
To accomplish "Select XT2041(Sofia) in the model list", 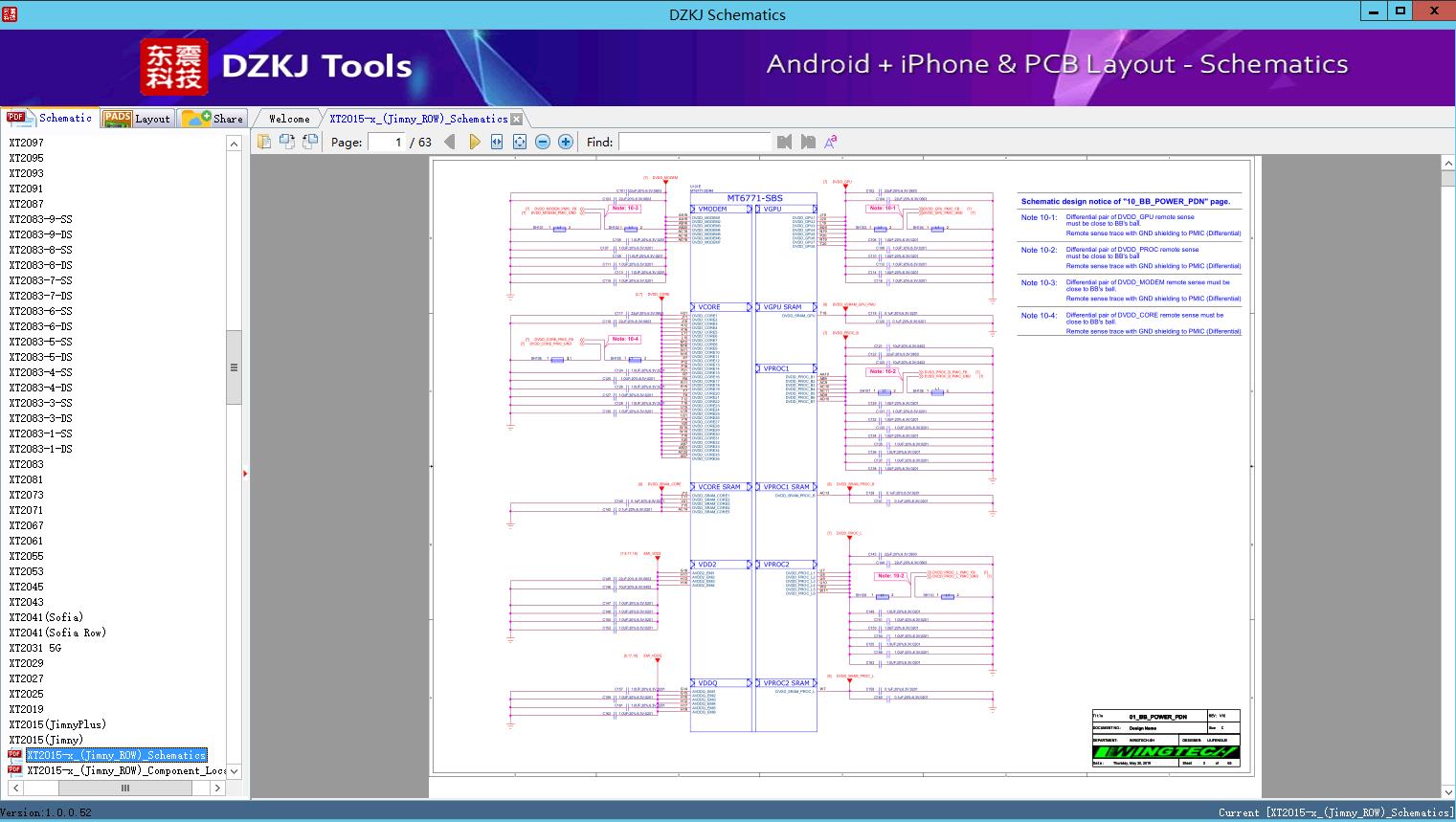I will pyautogui.click(x=46, y=617).
